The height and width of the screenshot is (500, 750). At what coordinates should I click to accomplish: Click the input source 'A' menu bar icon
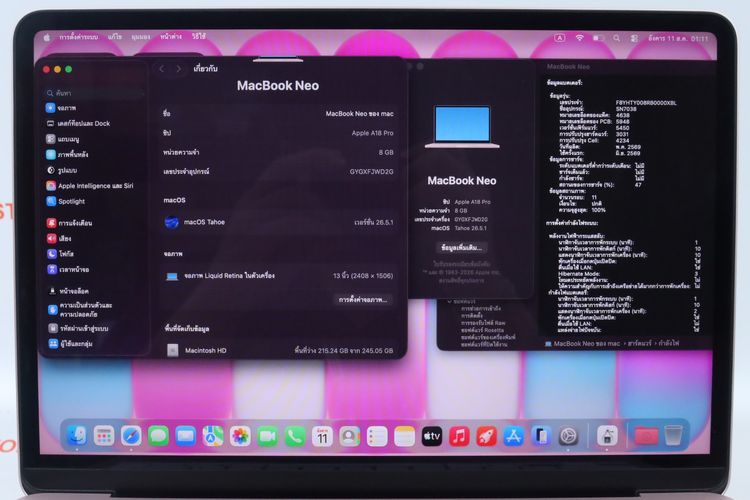pyautogui.click(x=560, y=38)
